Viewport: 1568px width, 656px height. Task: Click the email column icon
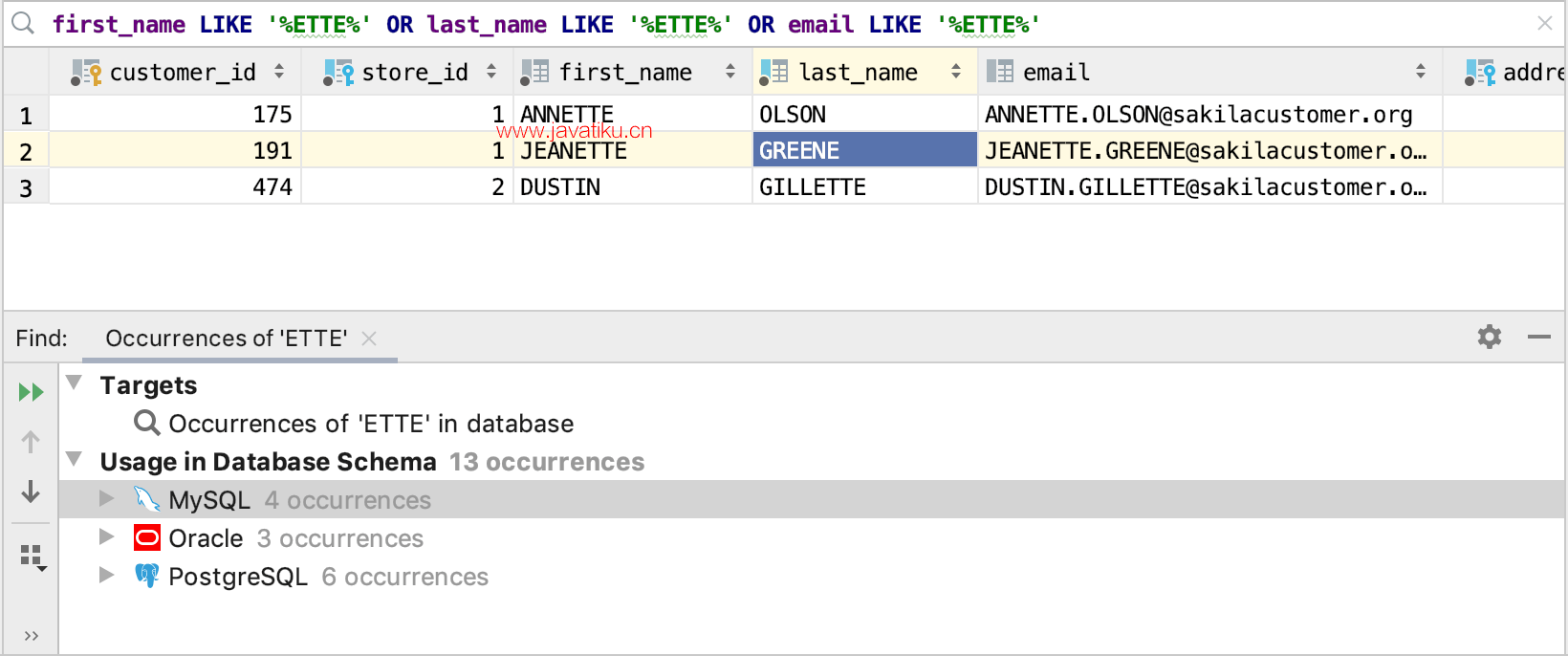1000,72
